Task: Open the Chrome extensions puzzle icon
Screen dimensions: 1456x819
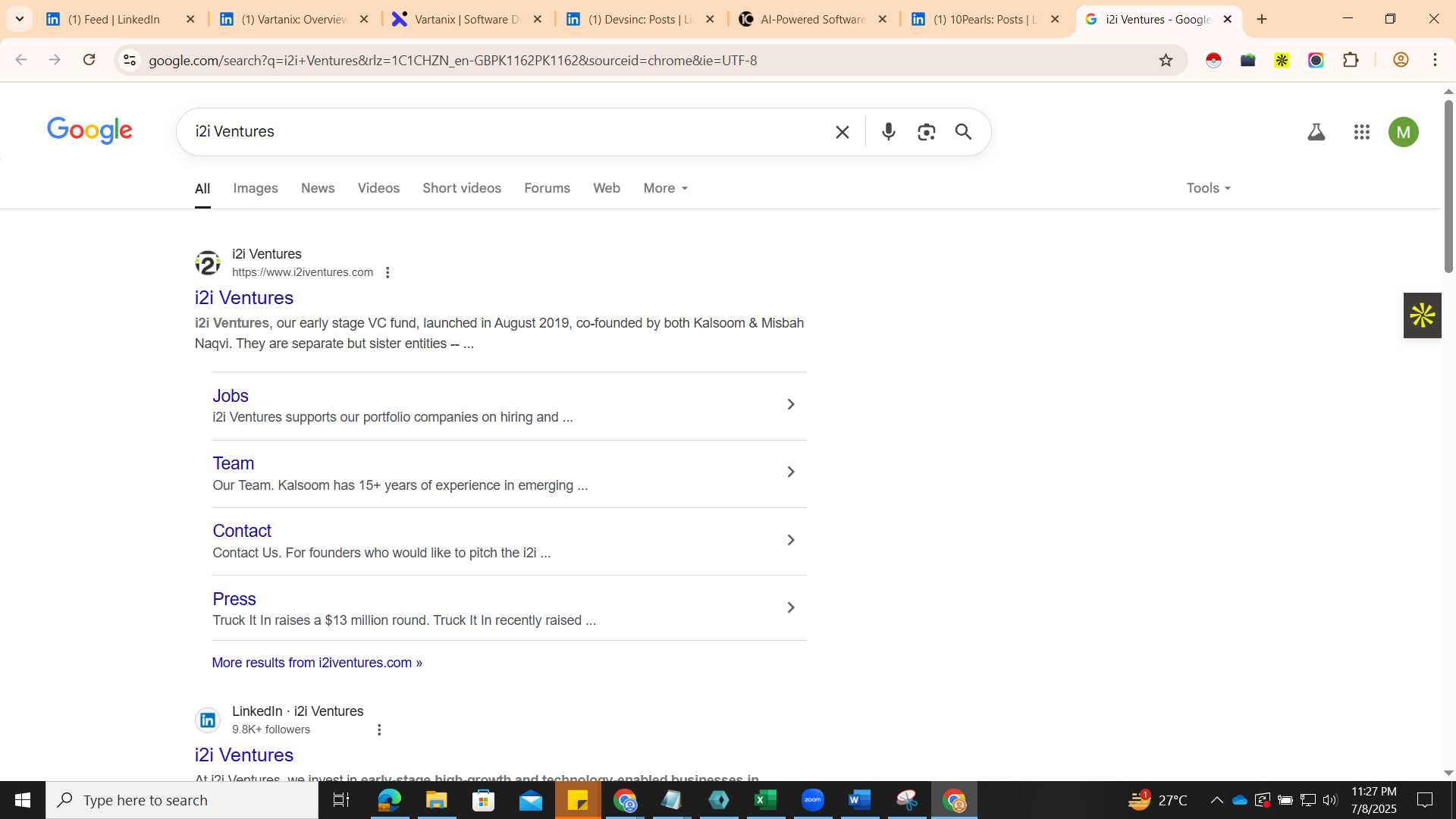Action: tap(1351, 60)
